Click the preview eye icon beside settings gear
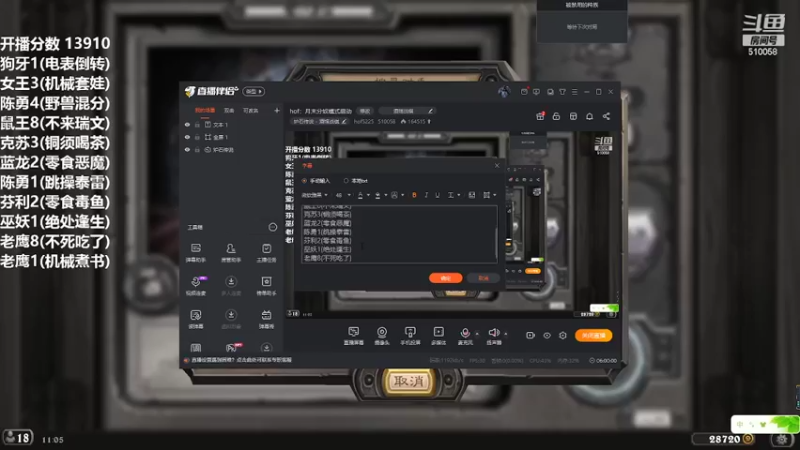The height and width of the screenshot is (450, 800). tap(546, 335)
